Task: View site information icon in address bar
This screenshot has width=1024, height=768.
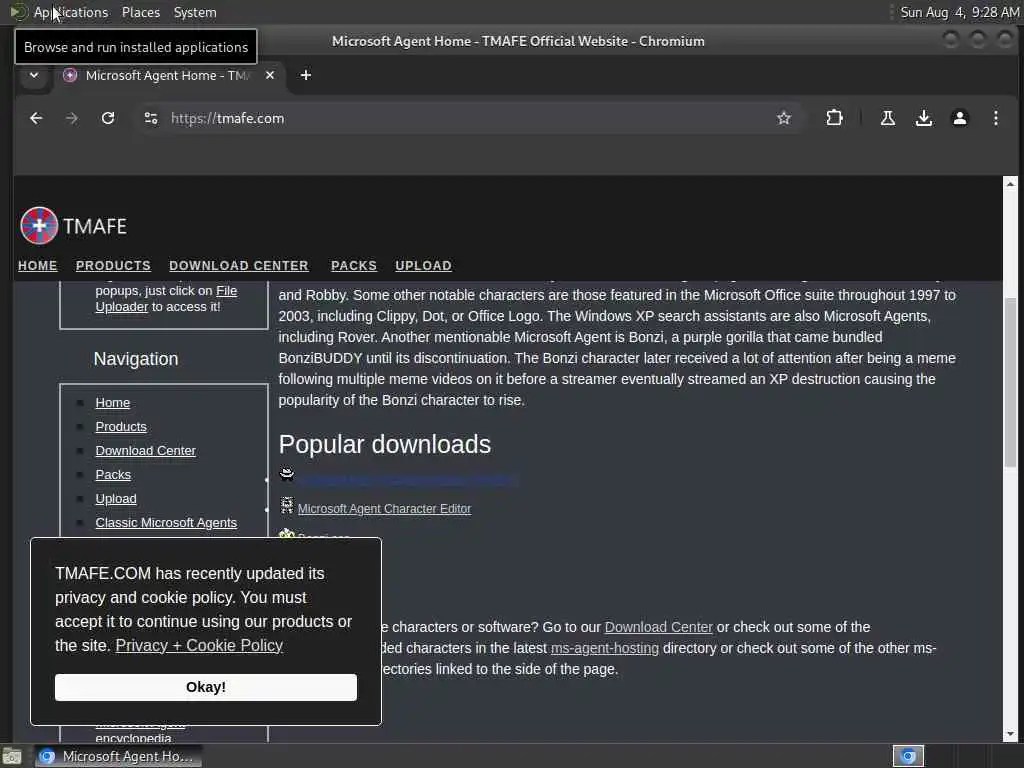Action: coord(151,118)
